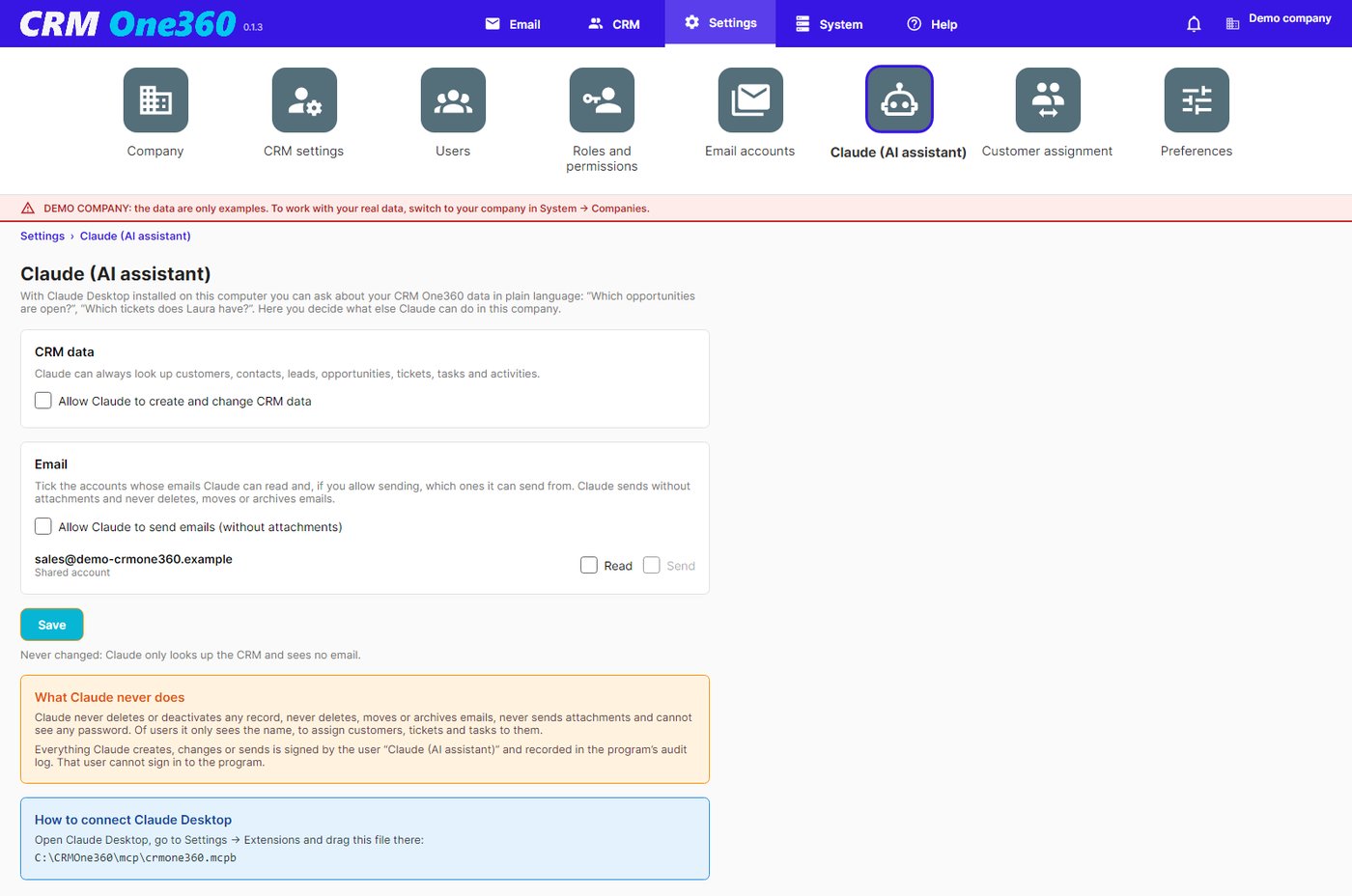This screenshot has width=1352, height=896.
Task: Check Send for sales@demo-crmone360.example
Action: [652, 565]
